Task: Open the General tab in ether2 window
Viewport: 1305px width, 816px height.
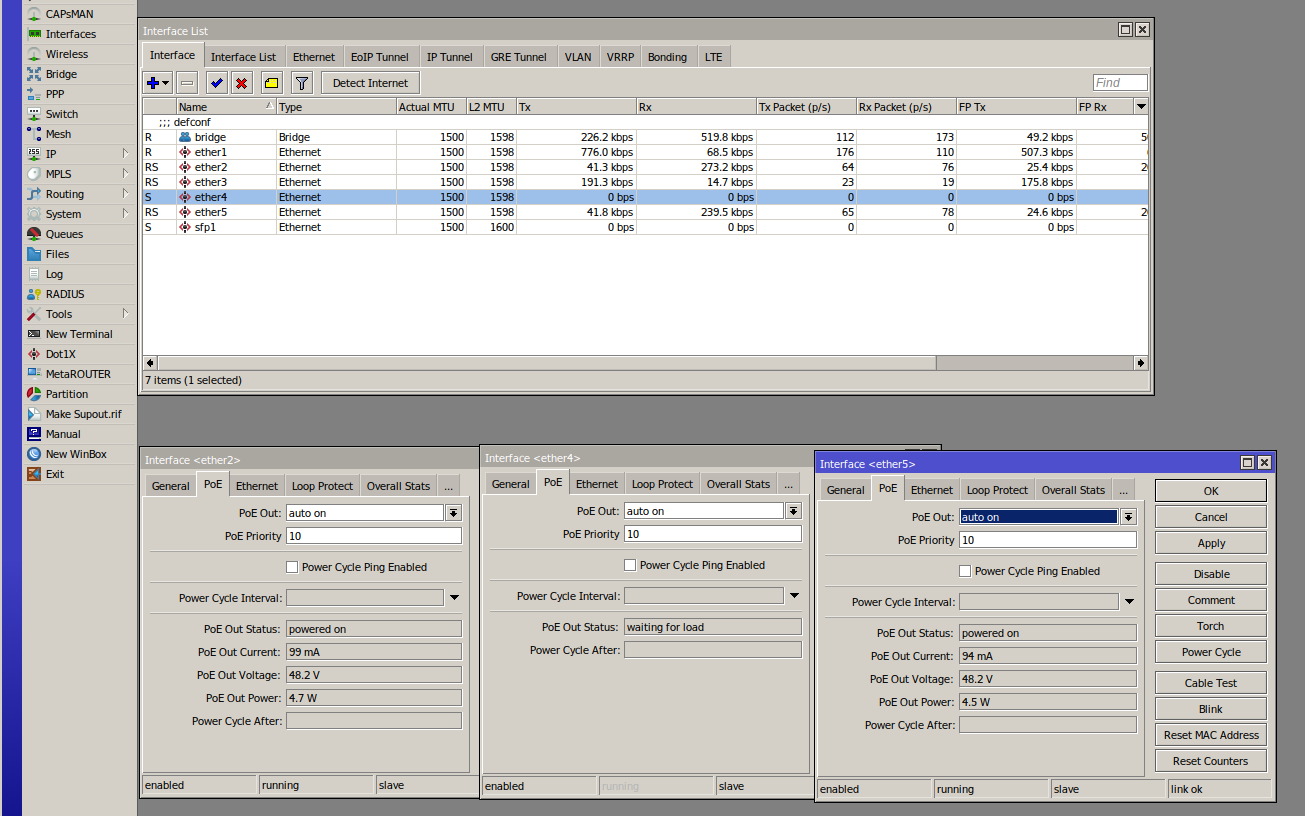Action: coord(170,486)
